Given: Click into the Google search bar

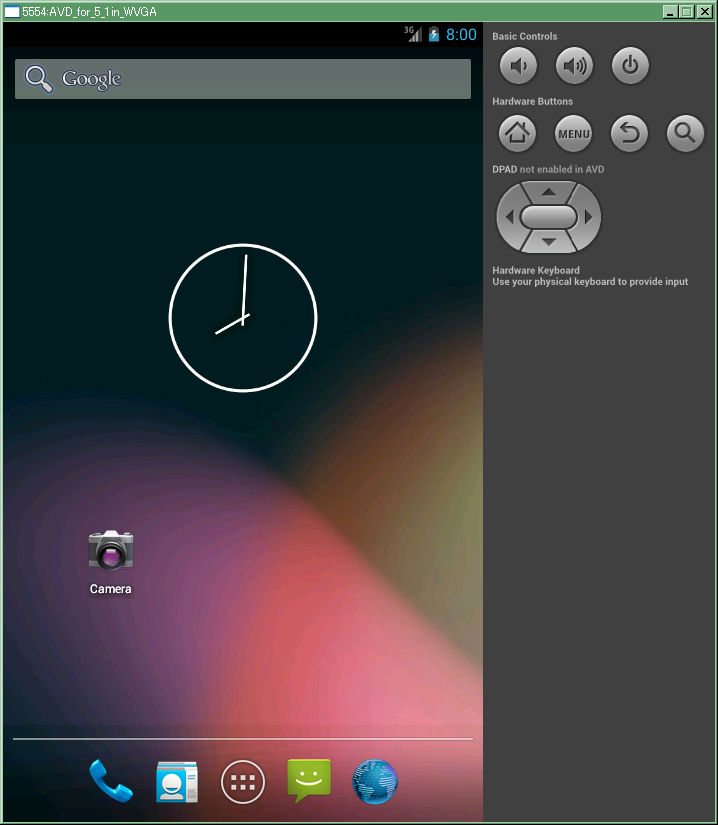Looking at the screenshot, I should point(242,79).
